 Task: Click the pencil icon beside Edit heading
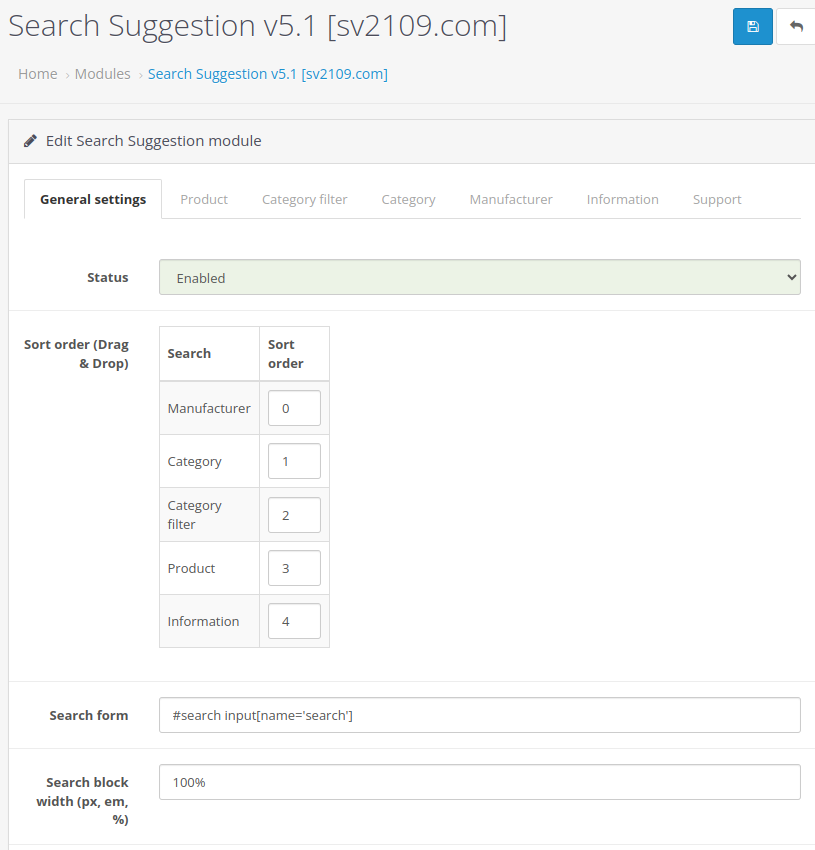(30, 141)
